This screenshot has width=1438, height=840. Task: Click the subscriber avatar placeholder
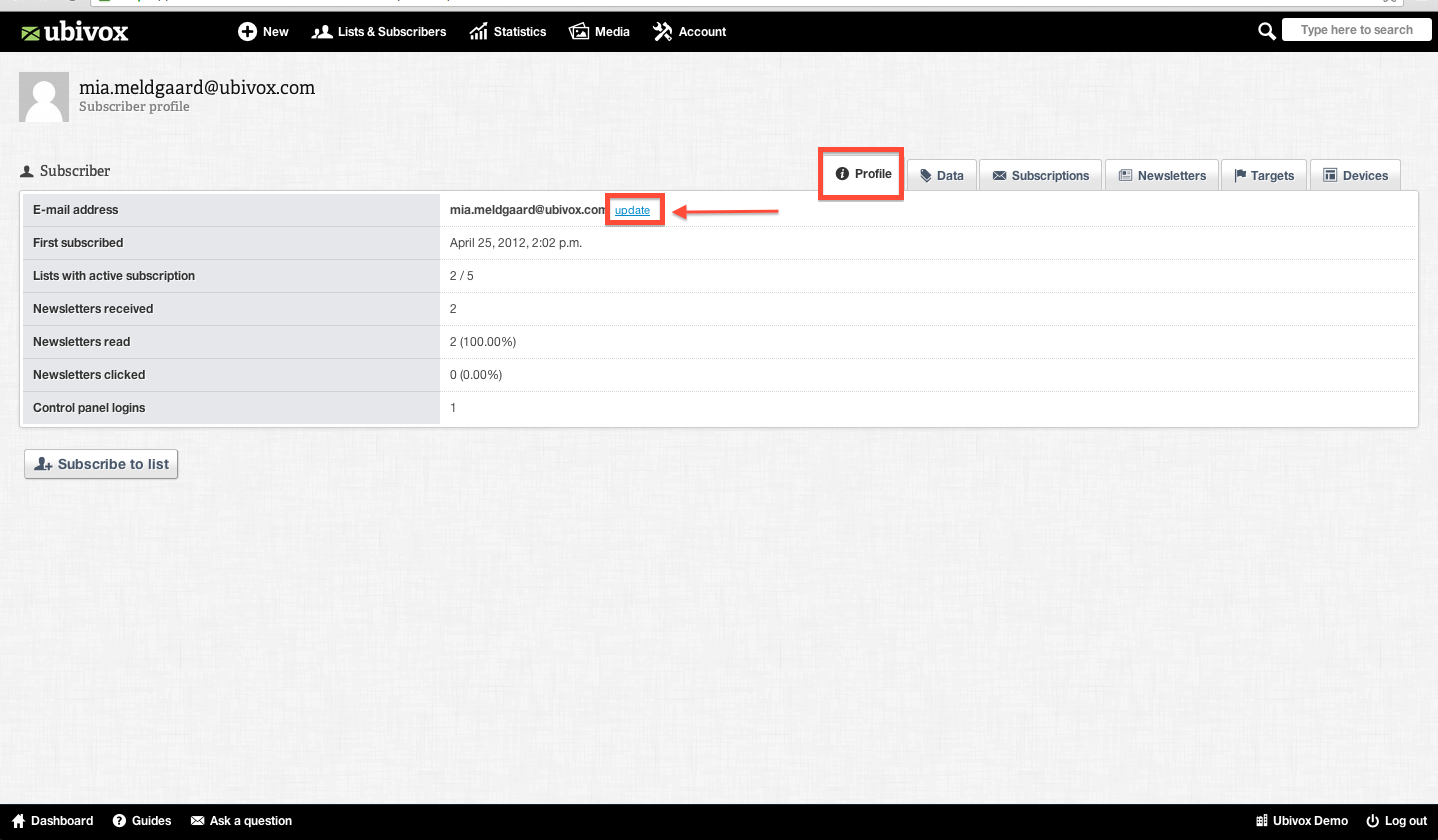(44, 97)
